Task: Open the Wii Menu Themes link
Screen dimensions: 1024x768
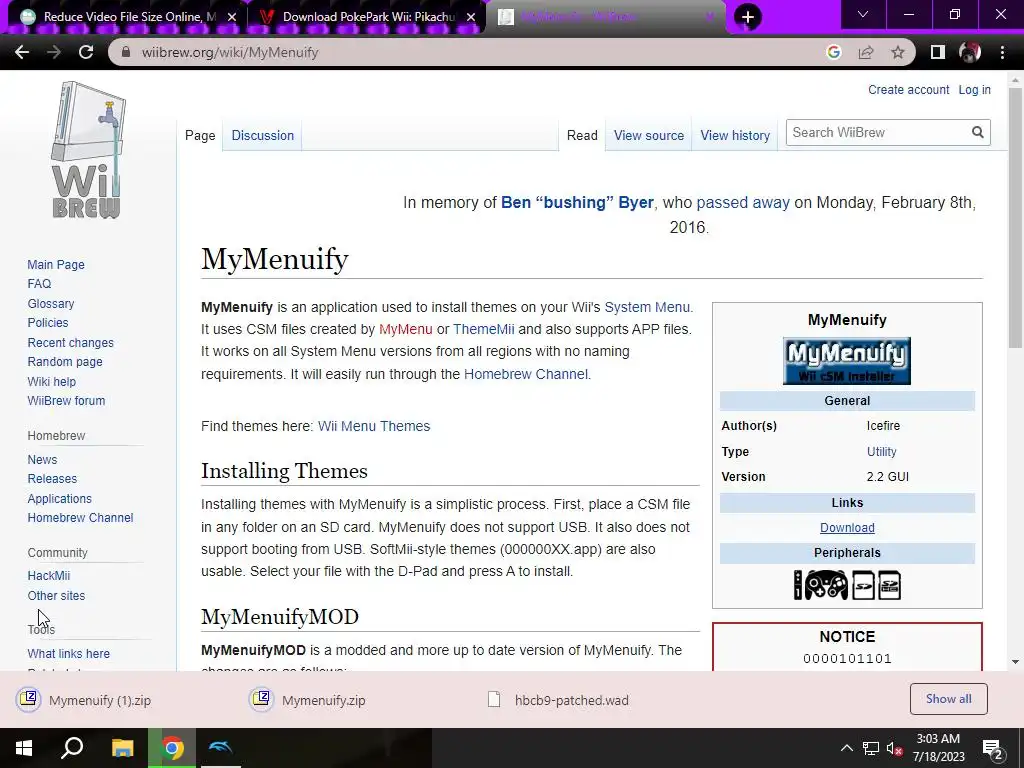Action: click(374, 426)
